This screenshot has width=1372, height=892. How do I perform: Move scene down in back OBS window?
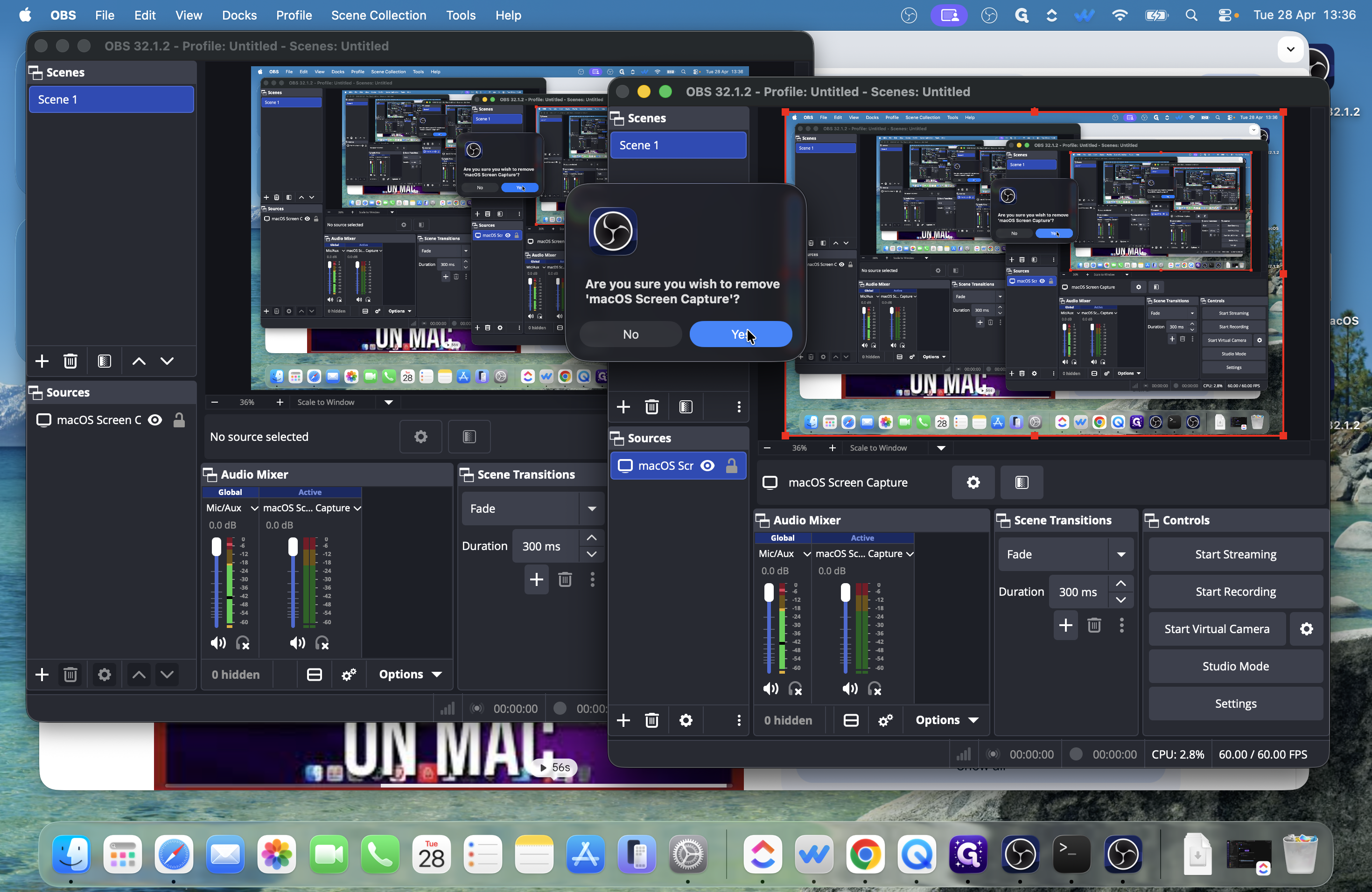tap(167, 361)
